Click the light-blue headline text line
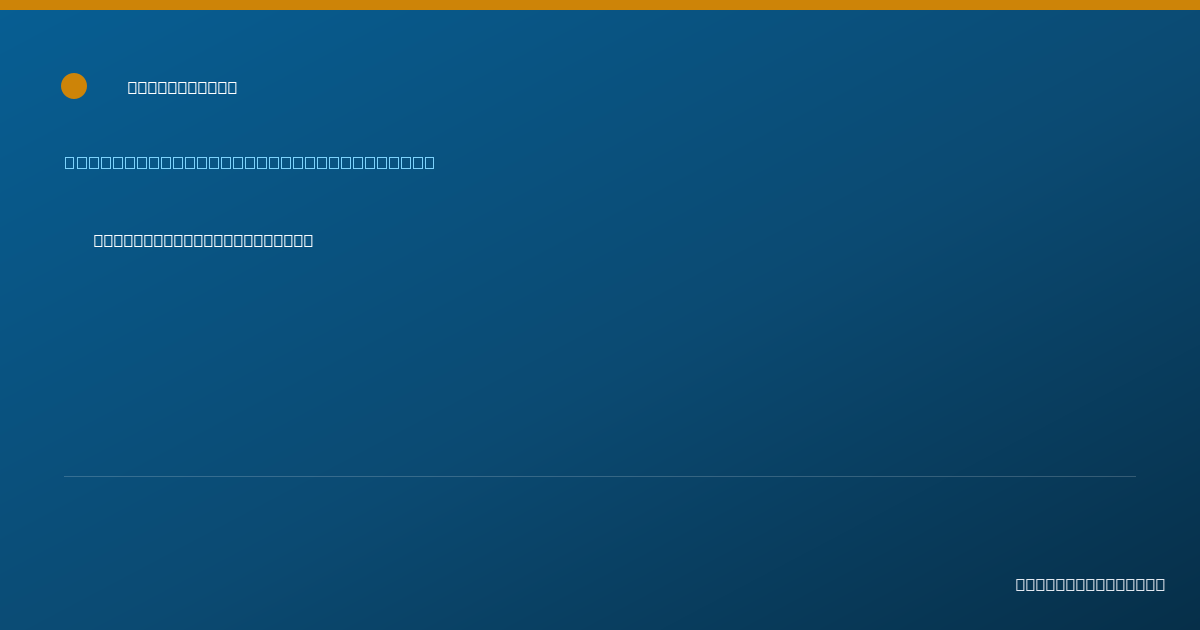 pyautogui.click(x=250, y=162)
